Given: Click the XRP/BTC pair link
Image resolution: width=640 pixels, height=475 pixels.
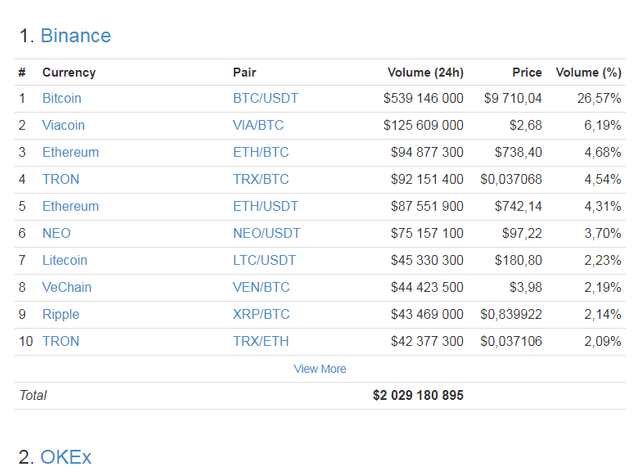Looking at the screenshot, I should pos(260,314).
